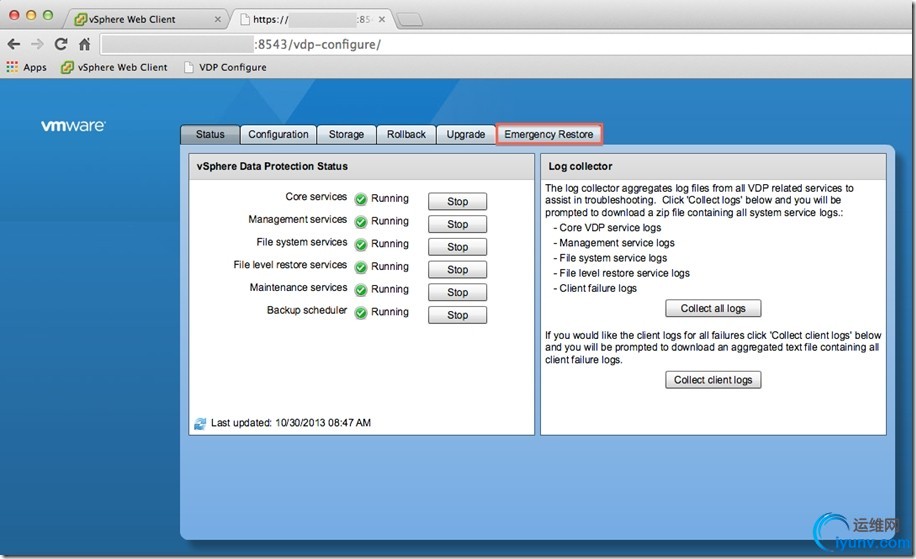
Task: Click '- Management service logs' line
Action: pyautogui.click(x=613, y=243)
